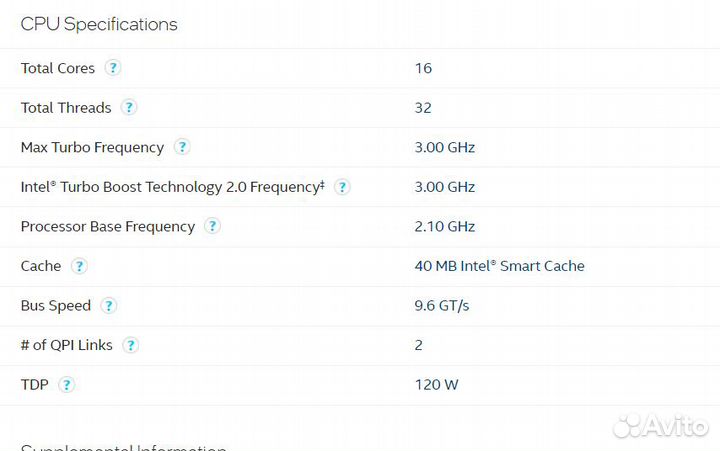Screen dimensions: 720x451
Task: Click the 2.10 GHz base frequency value
Action: (x=444, y=226)
